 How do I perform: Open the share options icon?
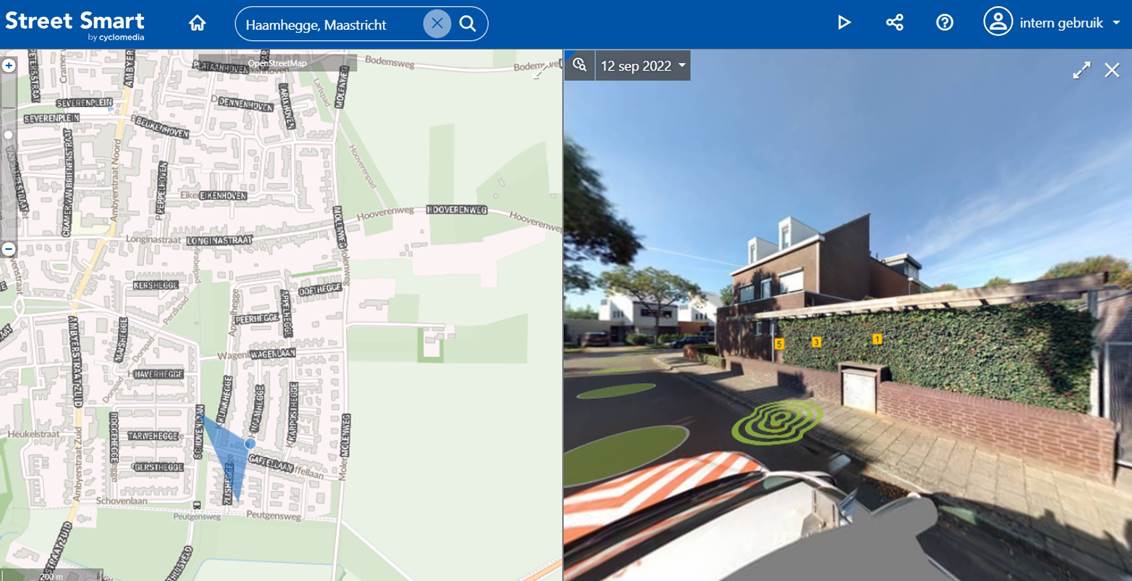895,22
